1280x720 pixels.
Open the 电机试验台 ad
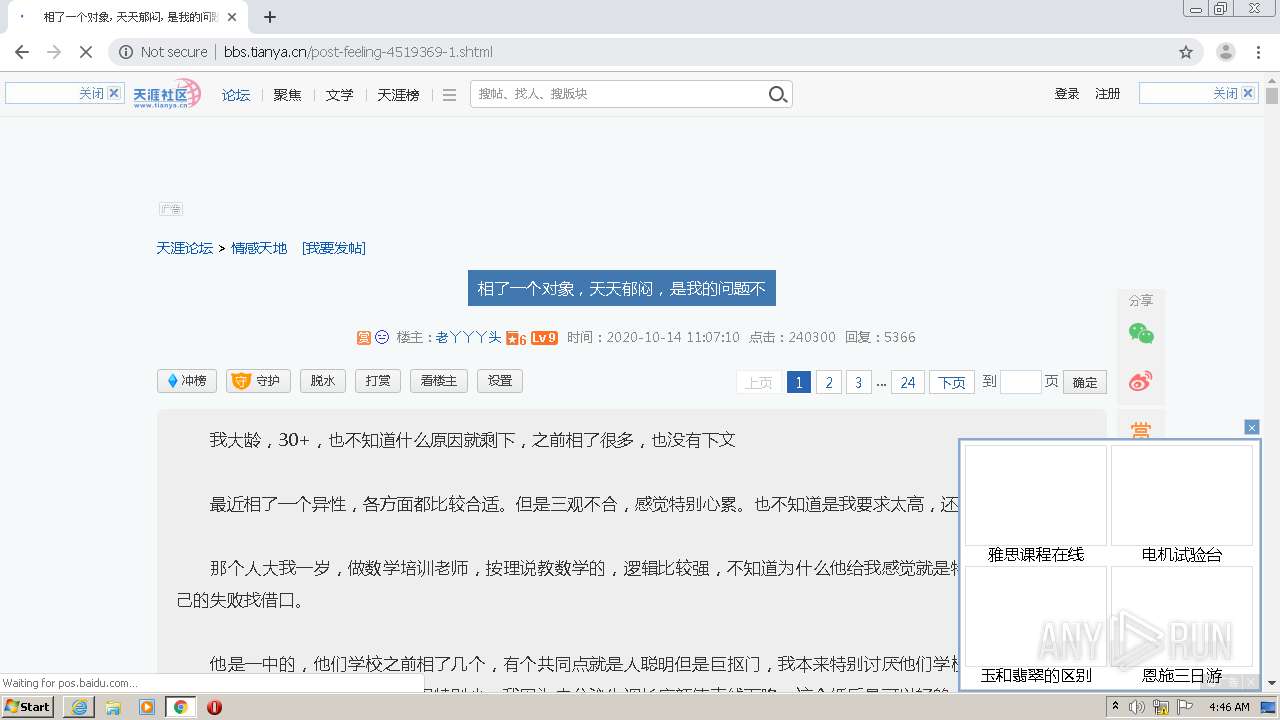click(1182, 555)
